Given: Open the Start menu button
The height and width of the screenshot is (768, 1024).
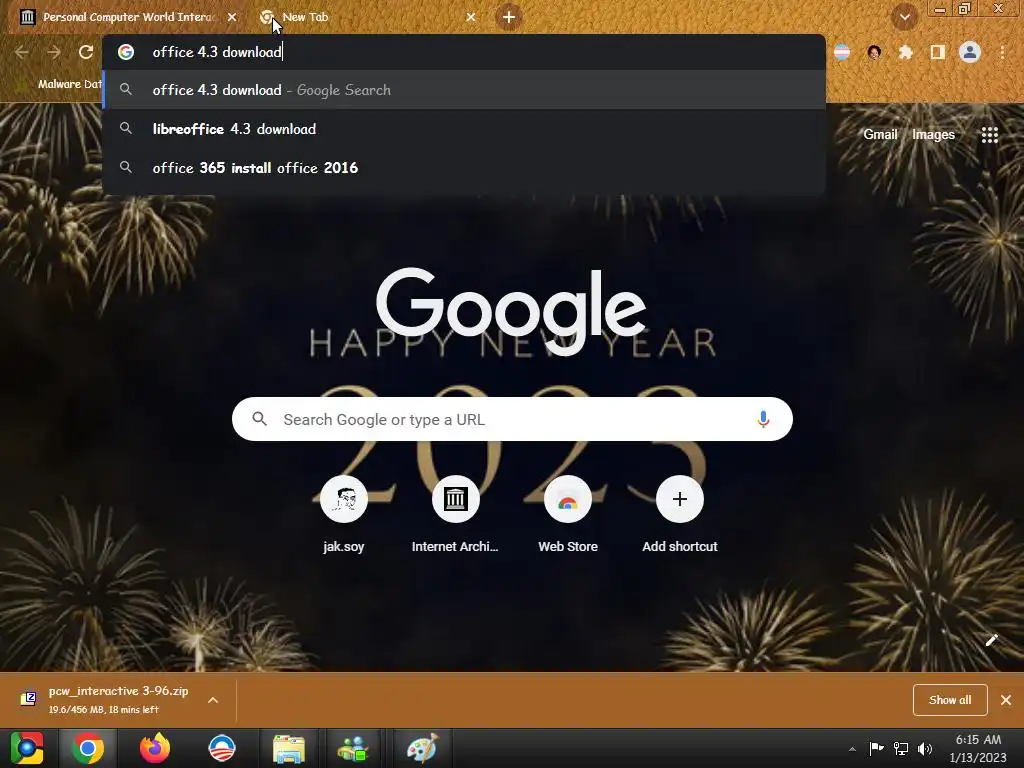Looking at the screenshot, I should pos(27,748).
